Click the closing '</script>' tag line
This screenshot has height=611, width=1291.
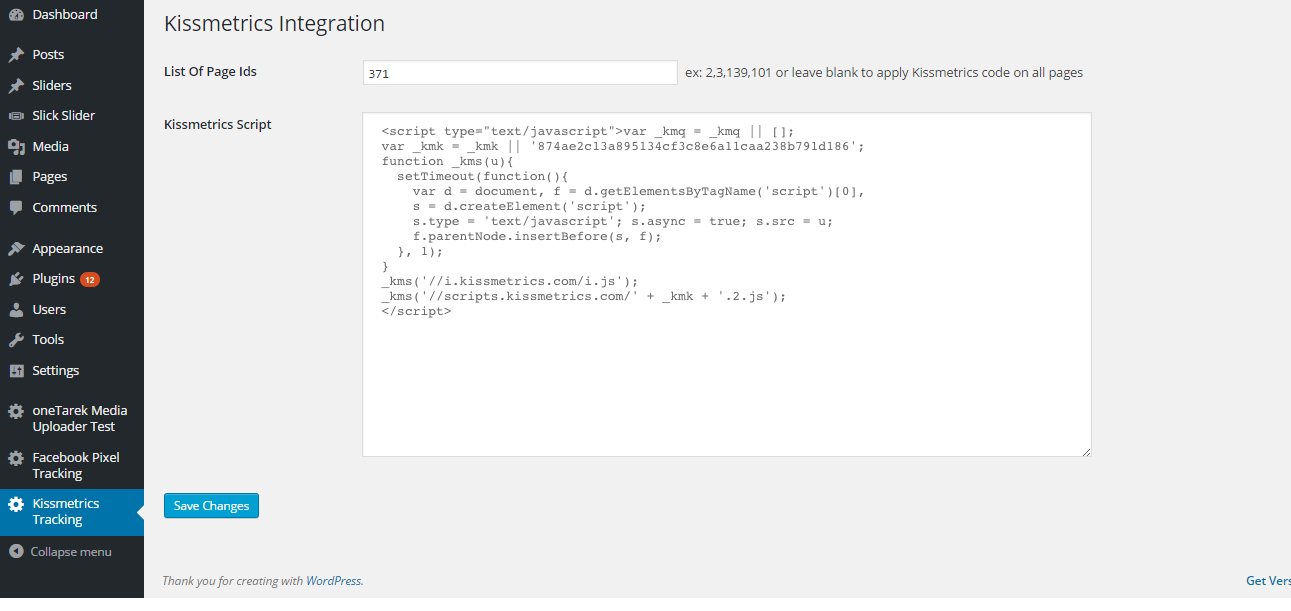416,311
